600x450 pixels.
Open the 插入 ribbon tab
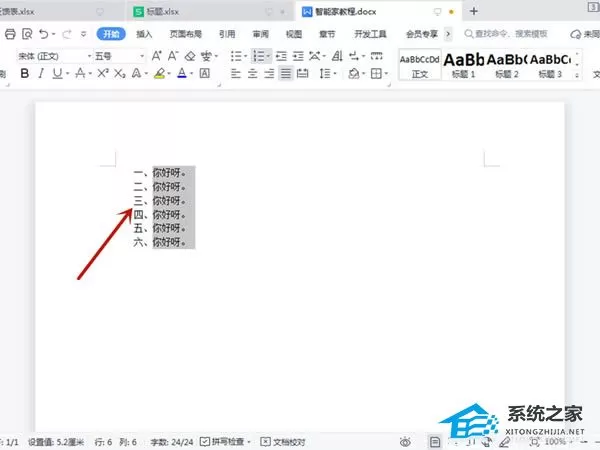[144, 34]
